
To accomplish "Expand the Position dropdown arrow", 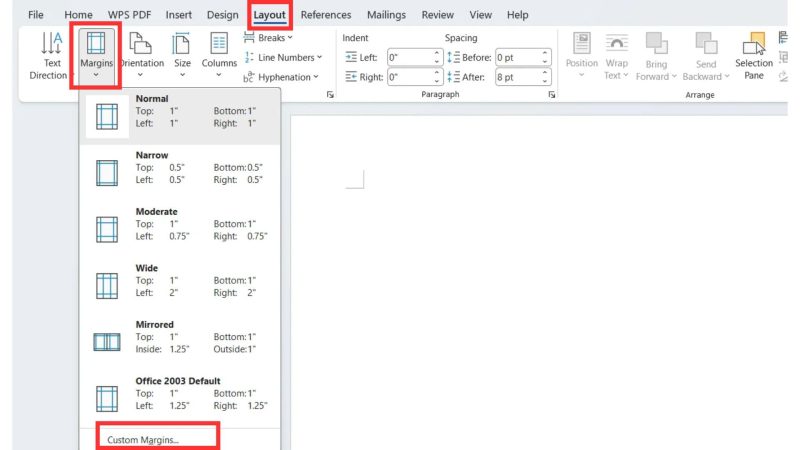I will pos(582,76).
